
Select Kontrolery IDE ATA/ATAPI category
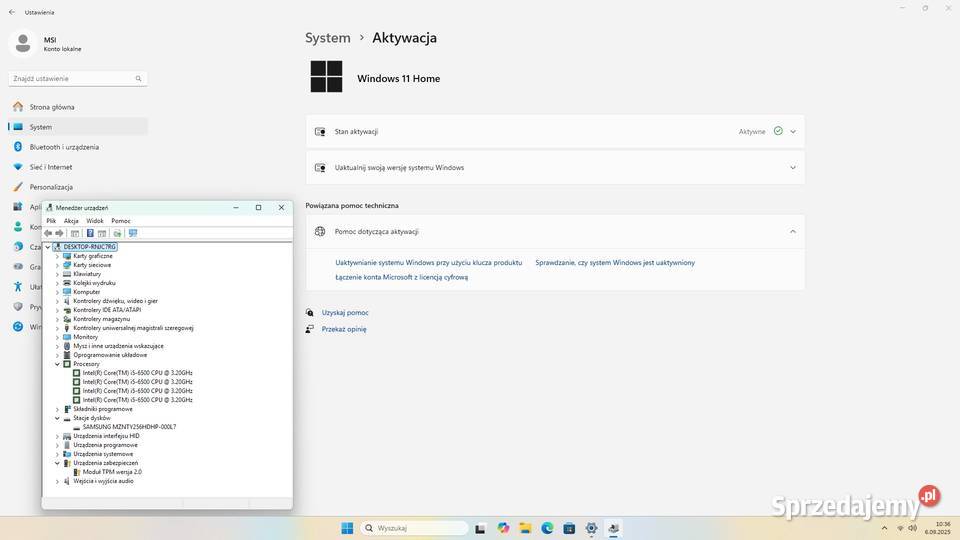click(x=107, y=310)
